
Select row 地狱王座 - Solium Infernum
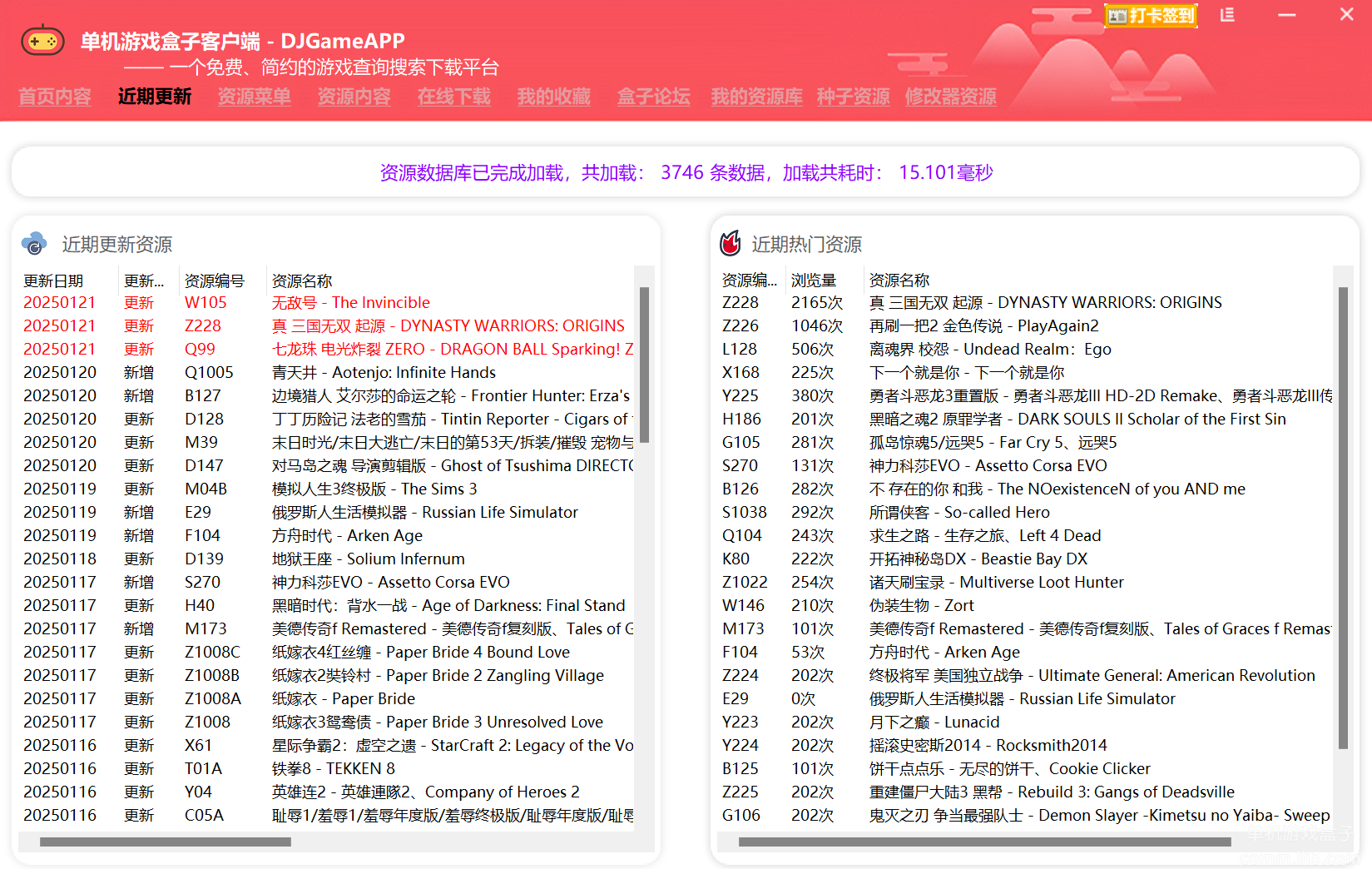click(326, 559)
